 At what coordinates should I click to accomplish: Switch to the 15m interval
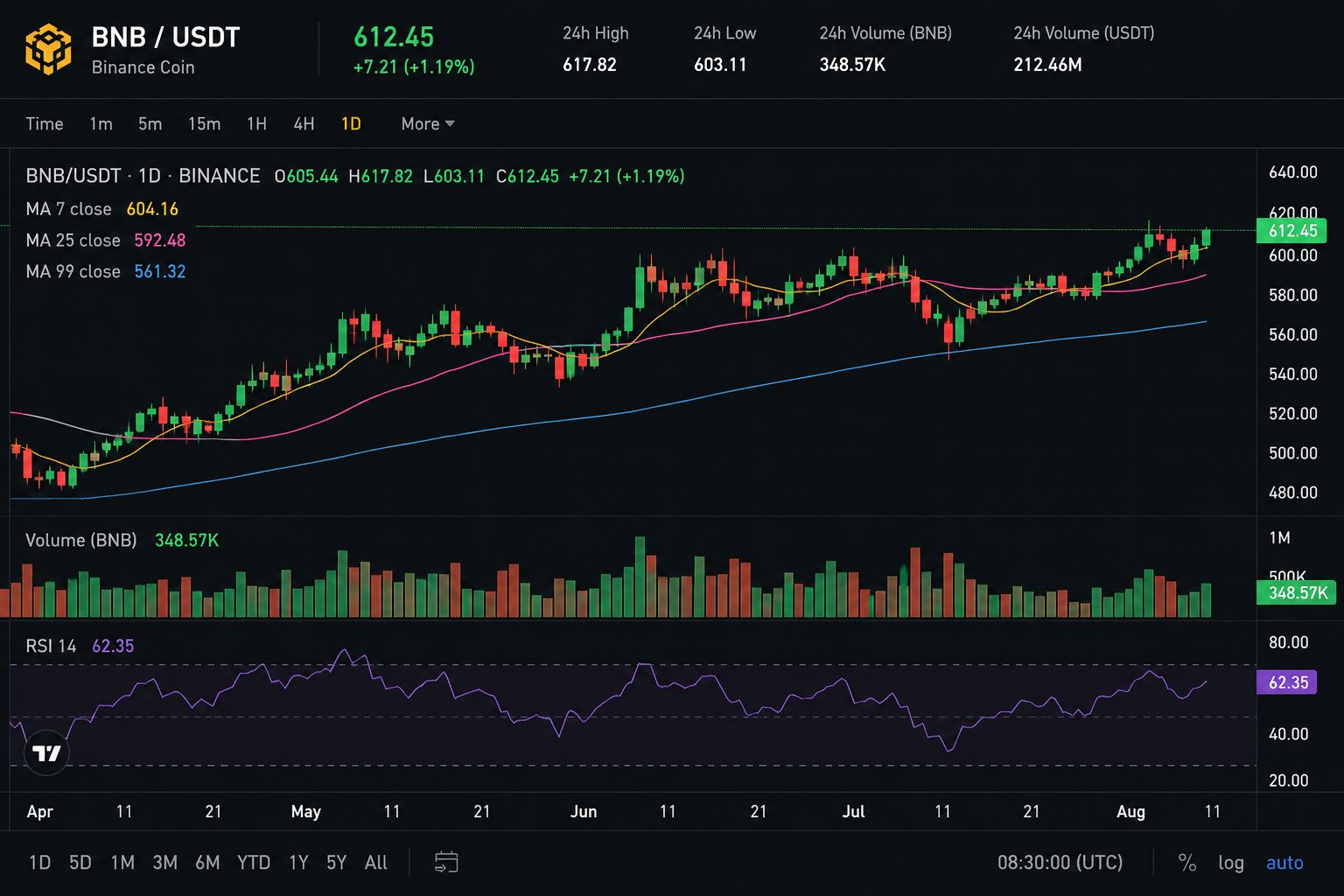click(204, 124)
